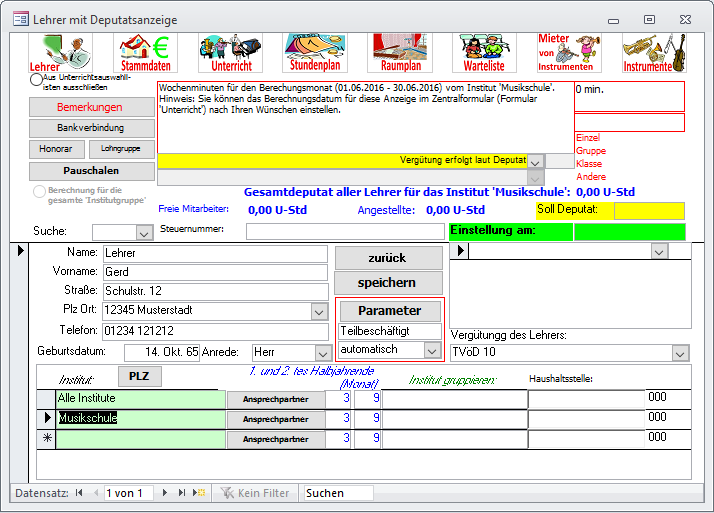Expand the 'automatisch' combo box
This screenshot has width=714, height=513.
click(432, 350)
